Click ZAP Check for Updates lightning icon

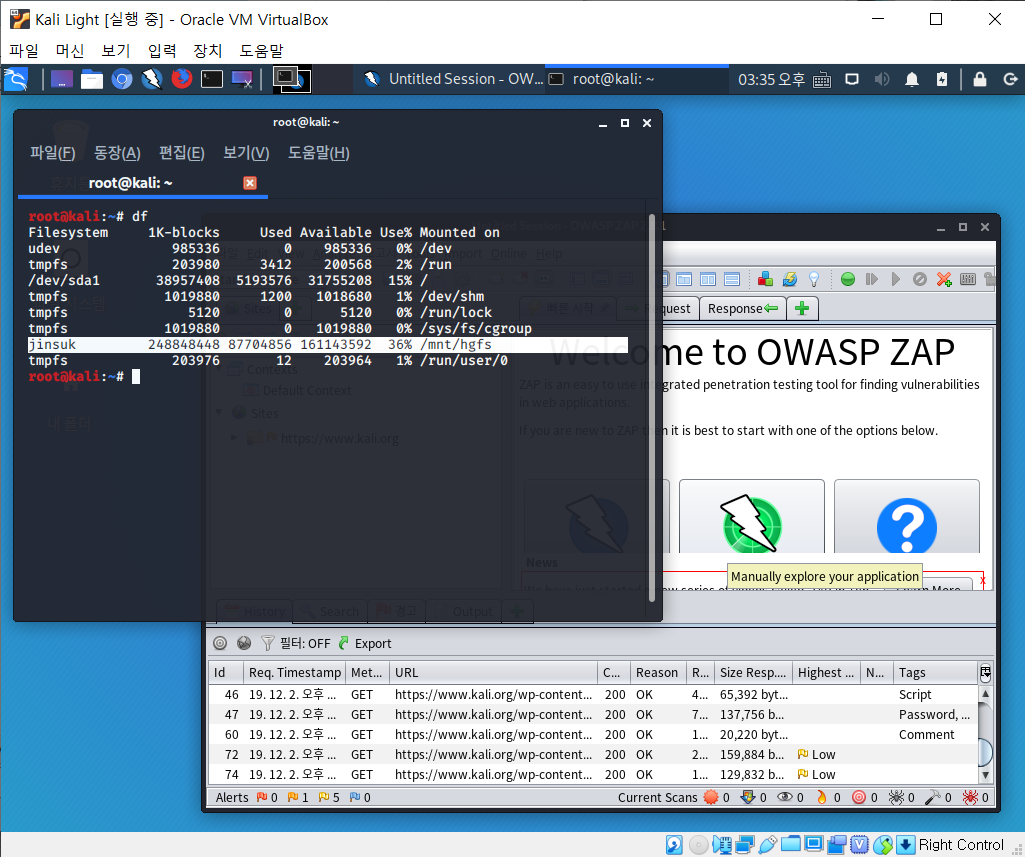coord(790,280)
